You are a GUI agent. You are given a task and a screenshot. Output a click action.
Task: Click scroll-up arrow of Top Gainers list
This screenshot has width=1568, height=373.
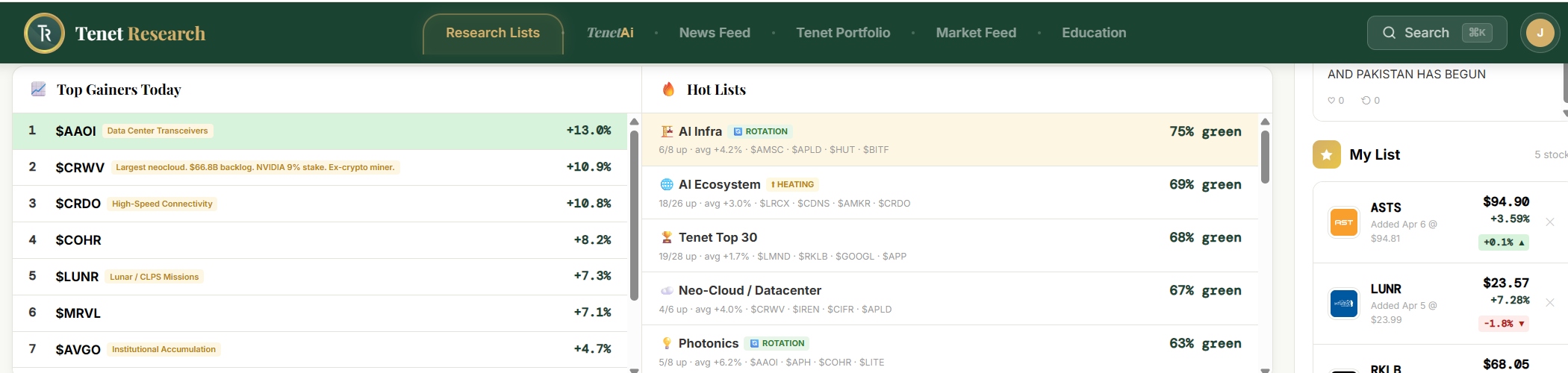pos(634,122)
